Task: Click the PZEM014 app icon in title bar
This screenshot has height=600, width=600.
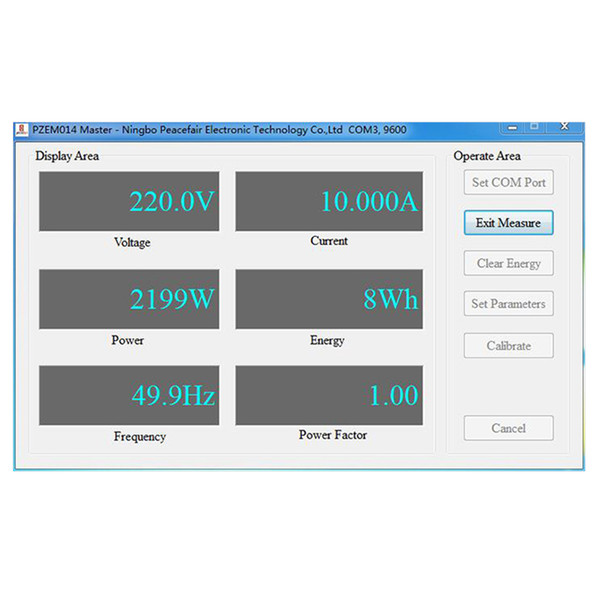Action: [x=22, y=130]
